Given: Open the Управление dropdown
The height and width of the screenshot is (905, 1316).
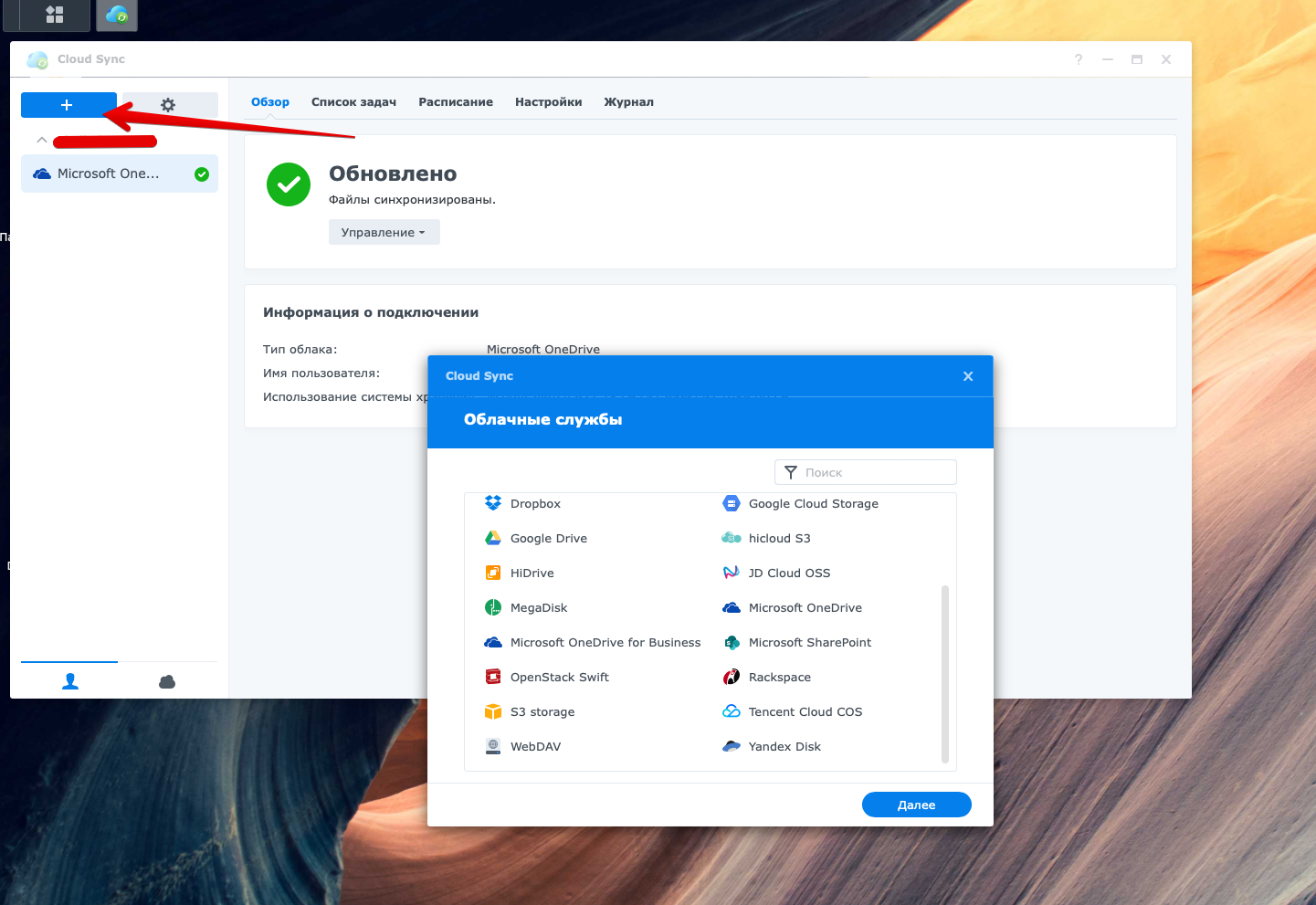Looking at the screenshot, I should 384,232.
